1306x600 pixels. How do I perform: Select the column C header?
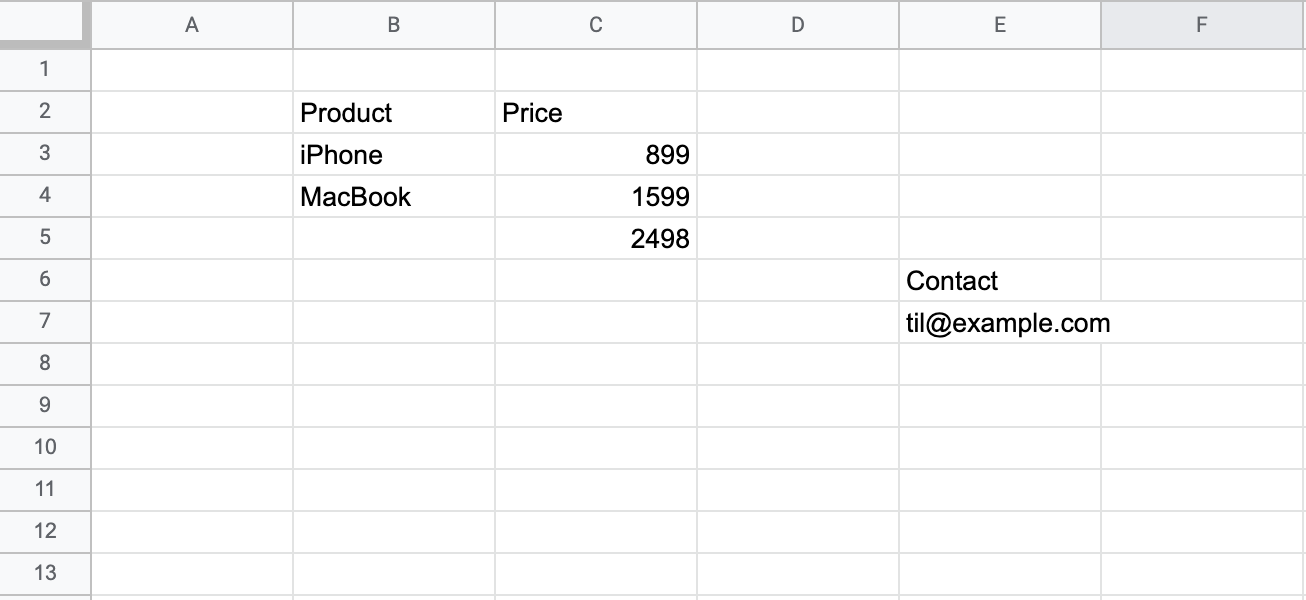pos(596,26)
